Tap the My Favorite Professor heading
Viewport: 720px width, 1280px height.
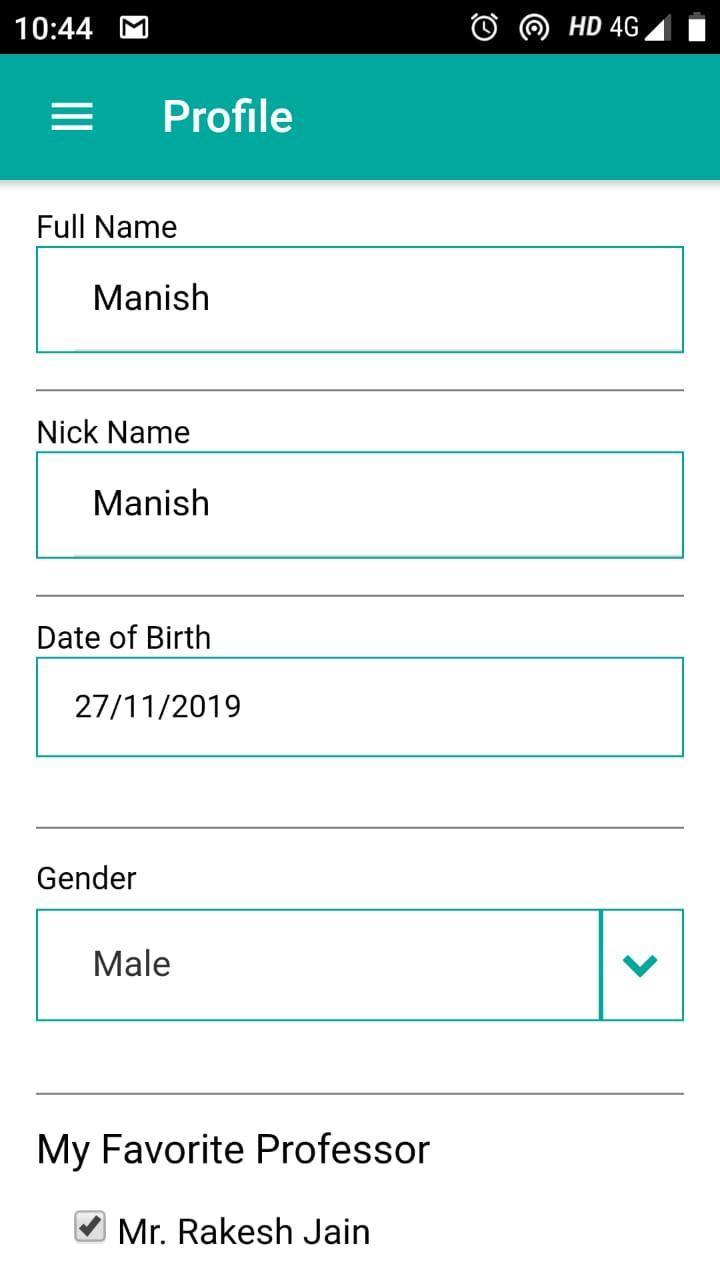(233, 1149)
